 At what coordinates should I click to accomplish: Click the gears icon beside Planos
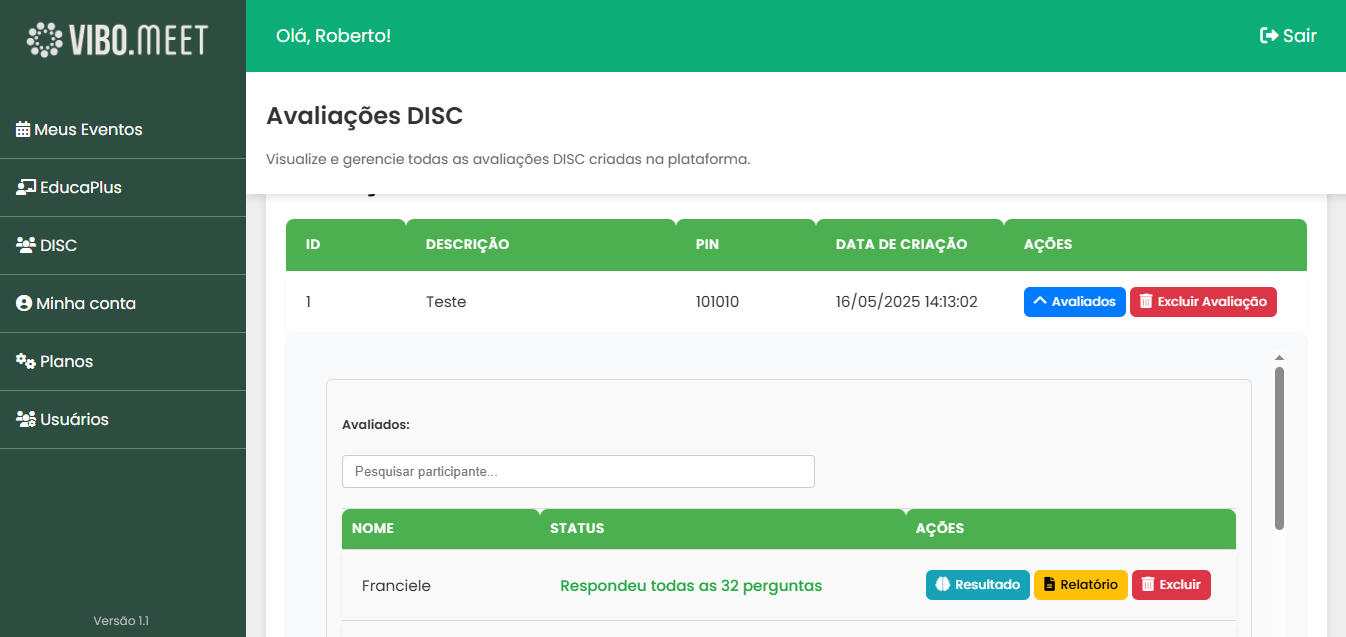pyautogui.click(x=25, y=360)
